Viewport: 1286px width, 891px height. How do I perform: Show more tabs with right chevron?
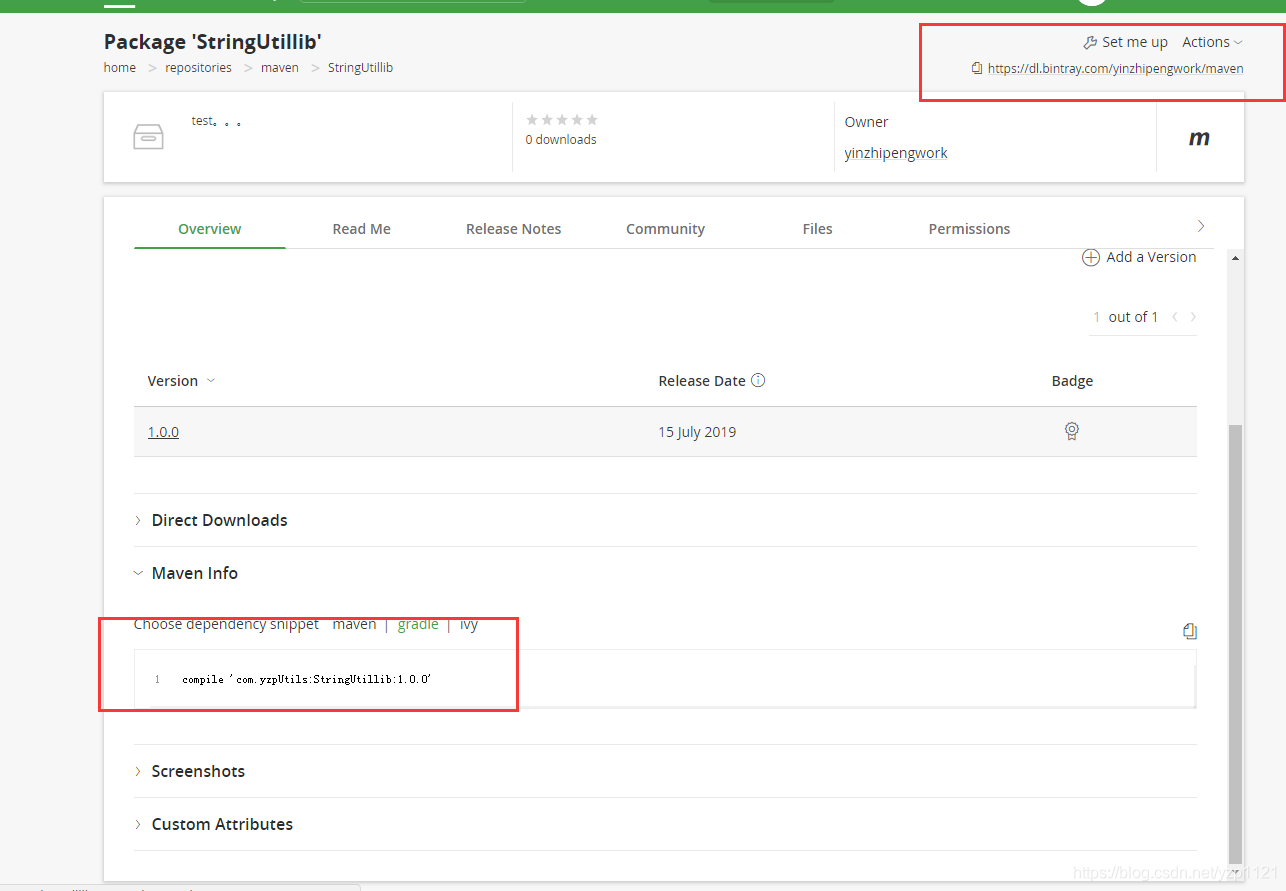(x=1201, y=225)
